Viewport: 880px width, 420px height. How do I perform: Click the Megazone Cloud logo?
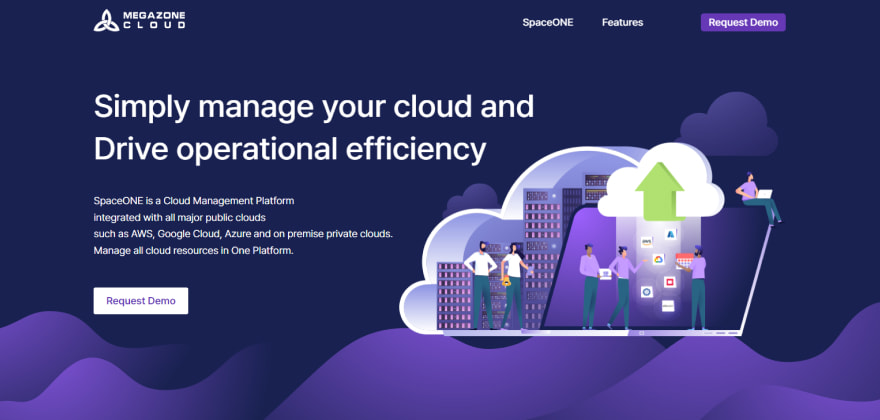[x=139, y=21]
